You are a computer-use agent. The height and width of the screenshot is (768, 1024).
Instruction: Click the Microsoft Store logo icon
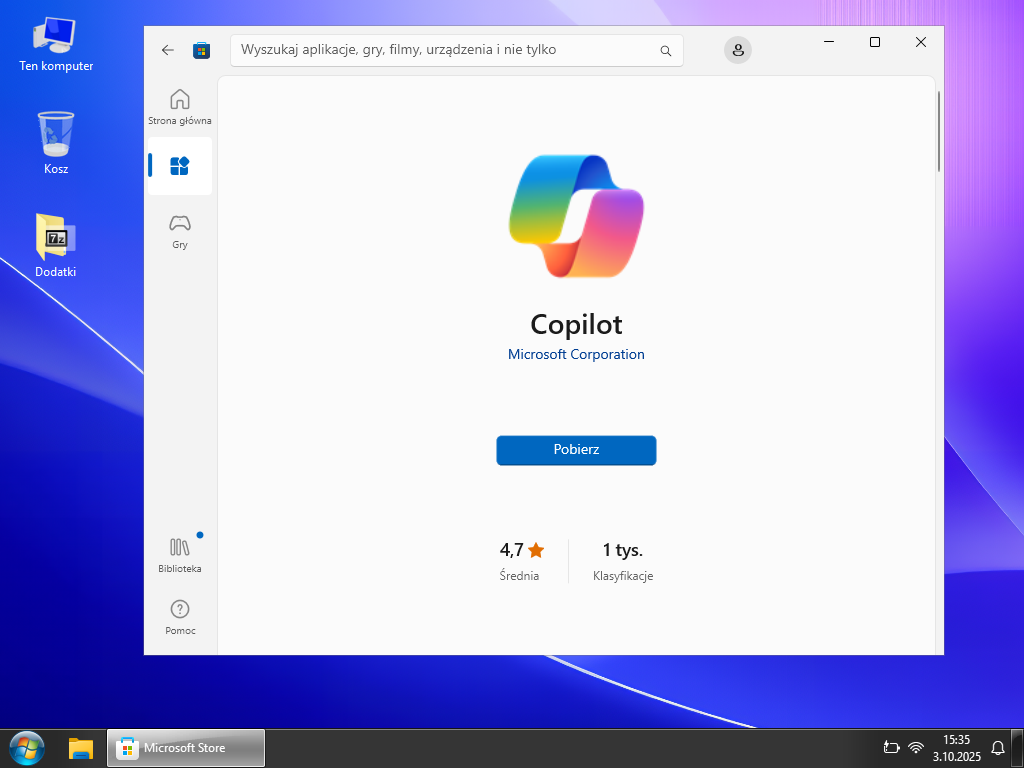[201, 50]
